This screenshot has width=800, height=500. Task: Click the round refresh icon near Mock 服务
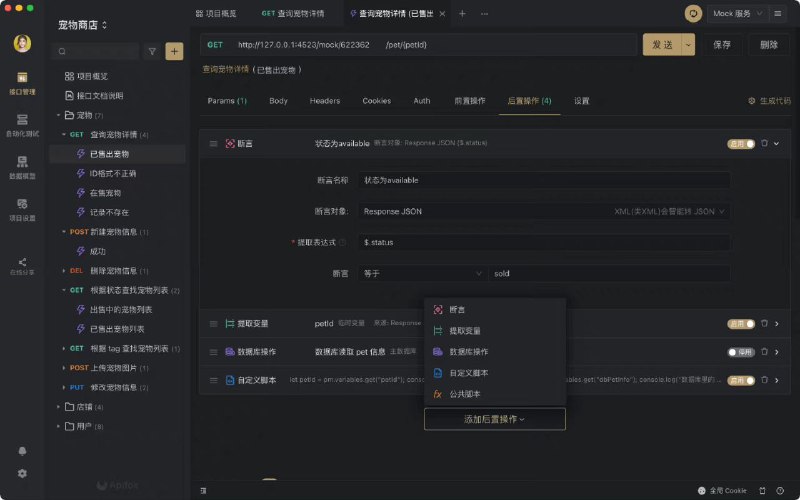[x=692, y=14]
